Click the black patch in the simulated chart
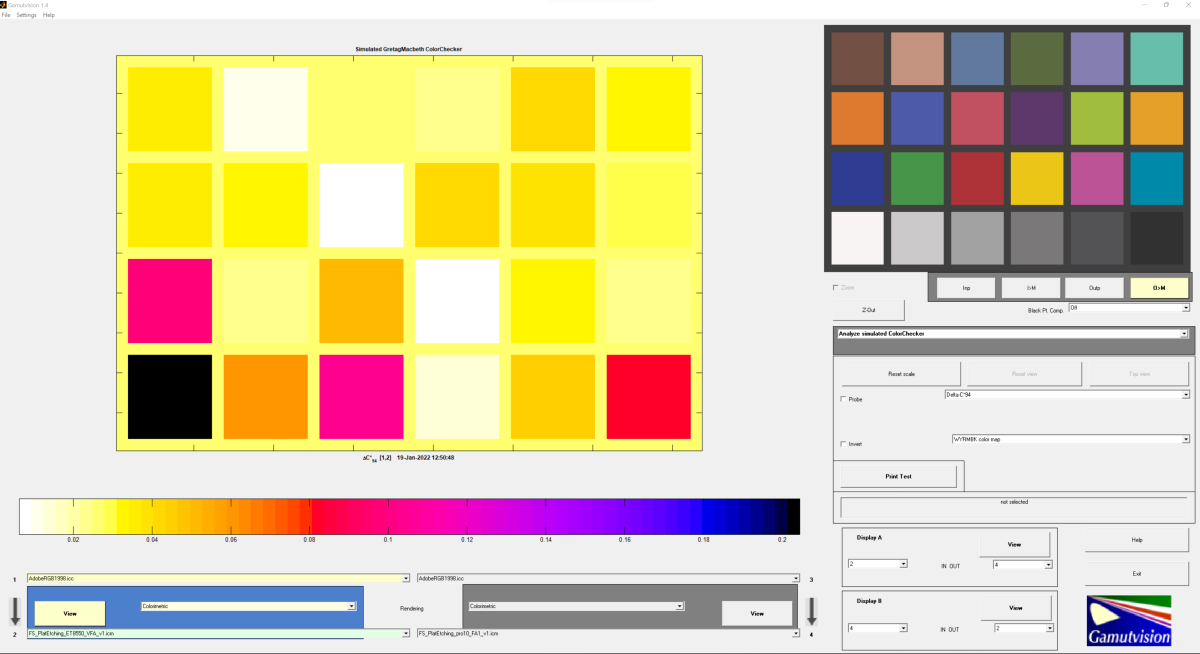This screenshot has width=1200, height=654. click(x=169, y=396)
